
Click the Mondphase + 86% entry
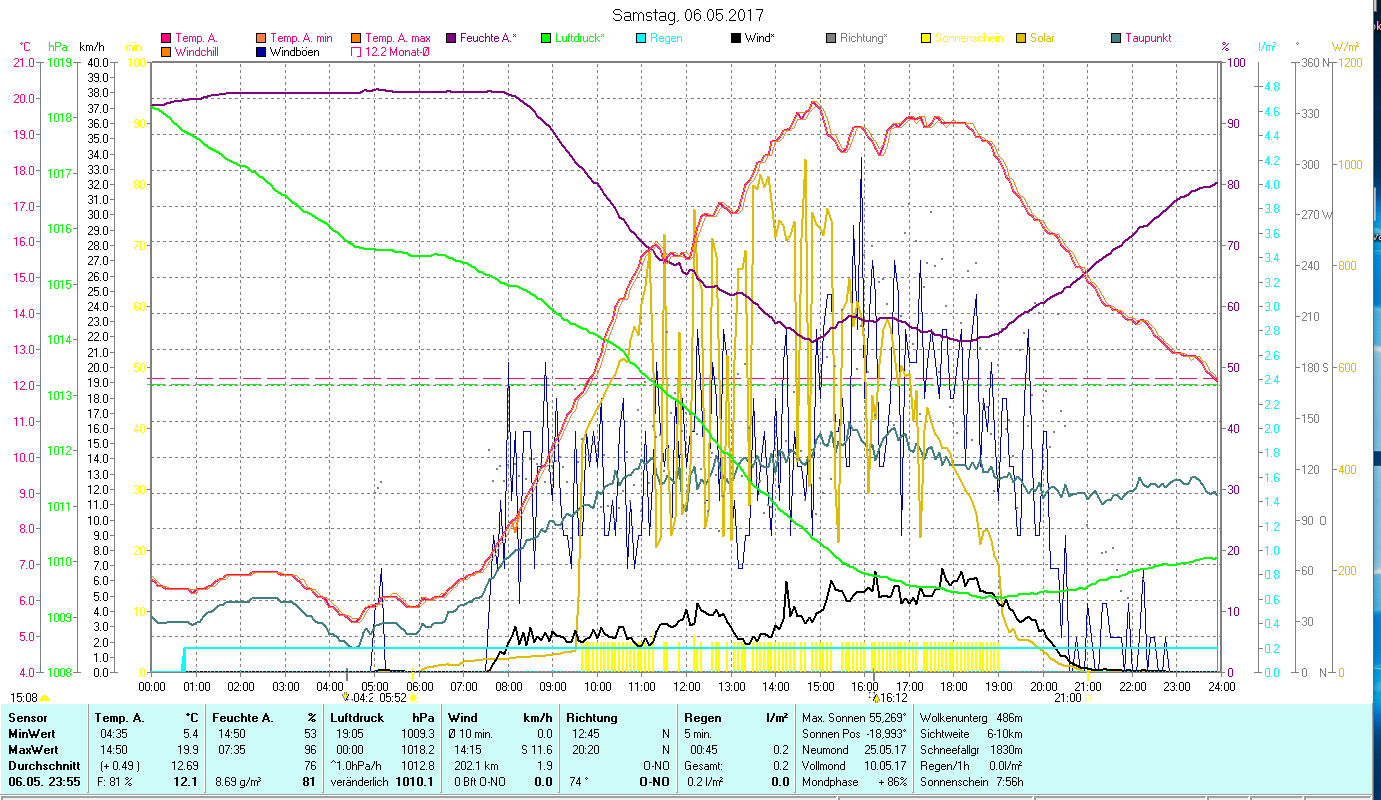(x=855, y=782)
